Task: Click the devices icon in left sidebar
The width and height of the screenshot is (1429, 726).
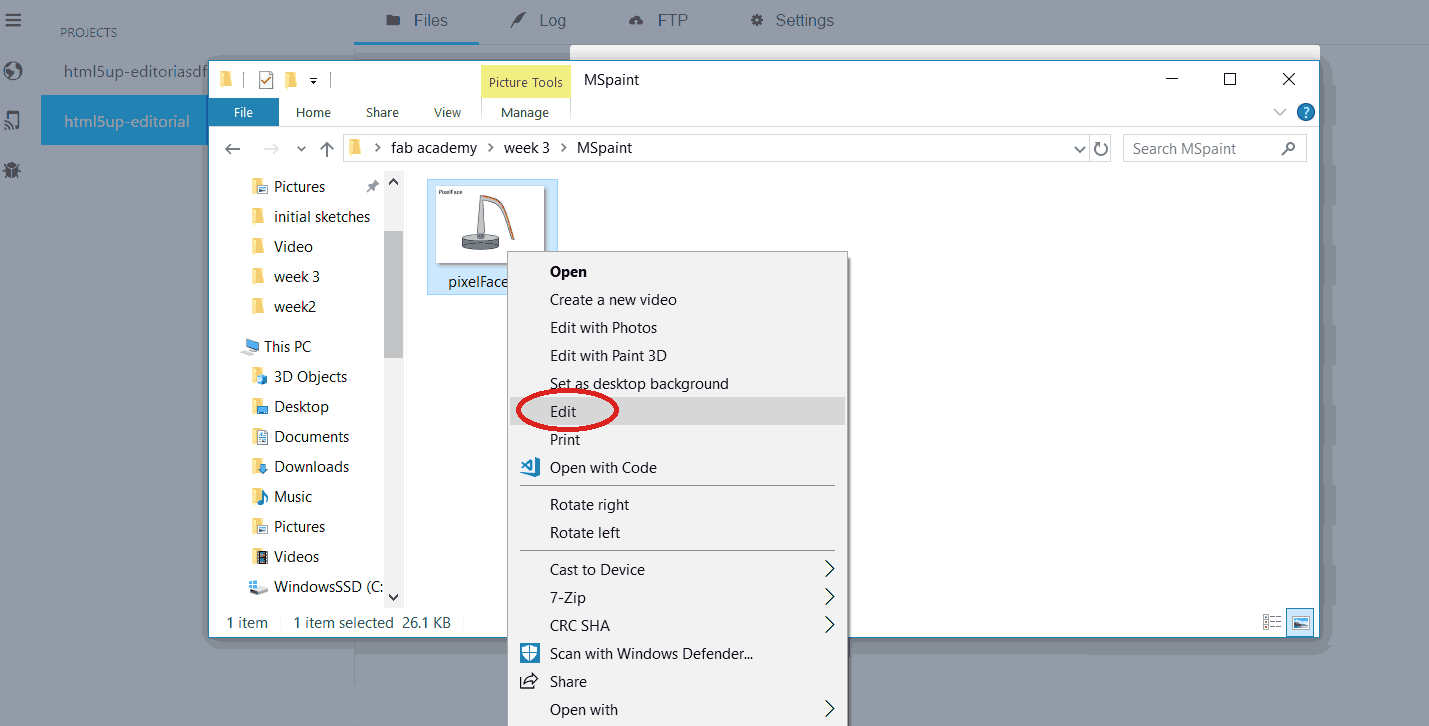Action: (13, 121)
